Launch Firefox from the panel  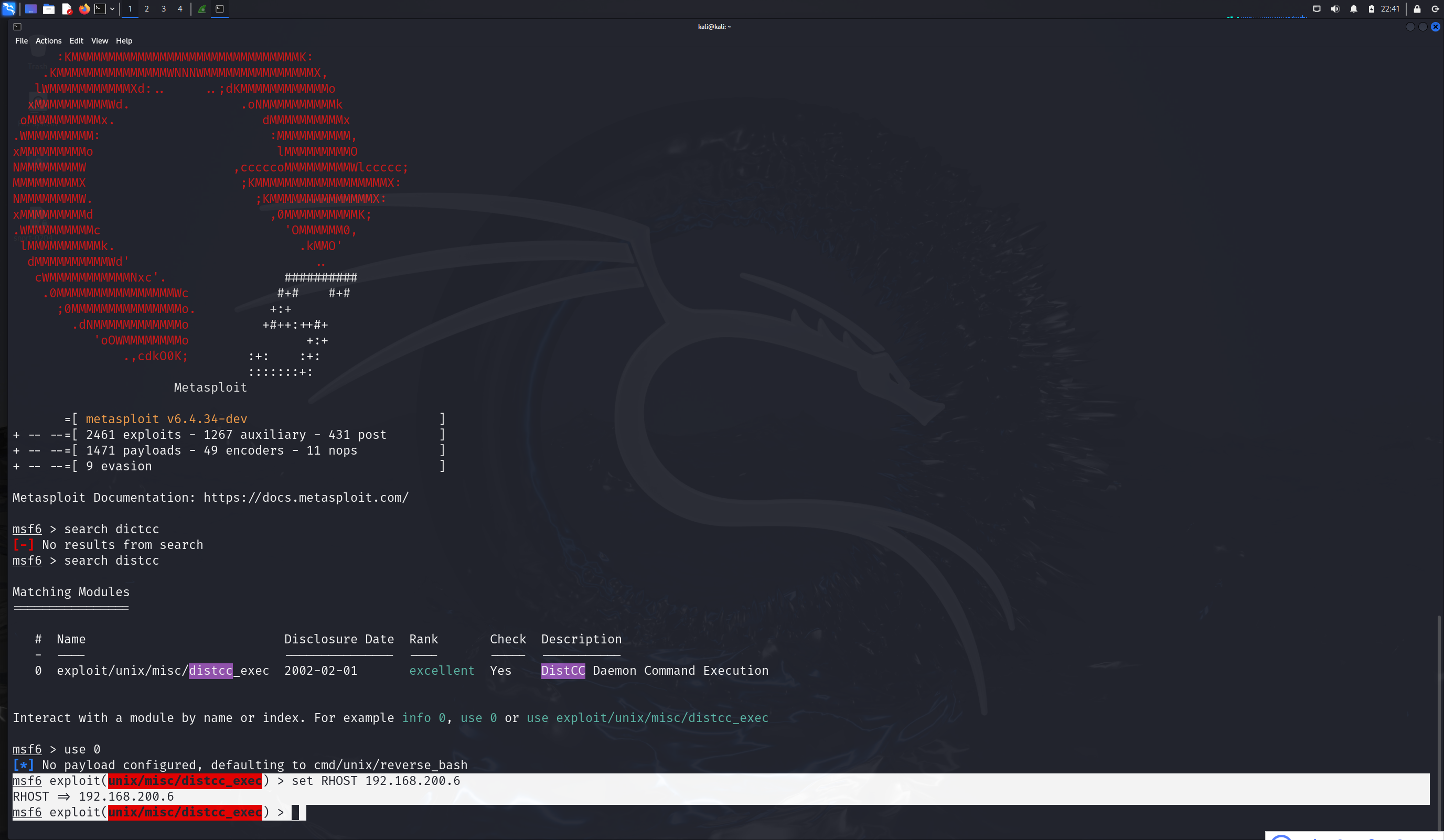coord(84,8)
